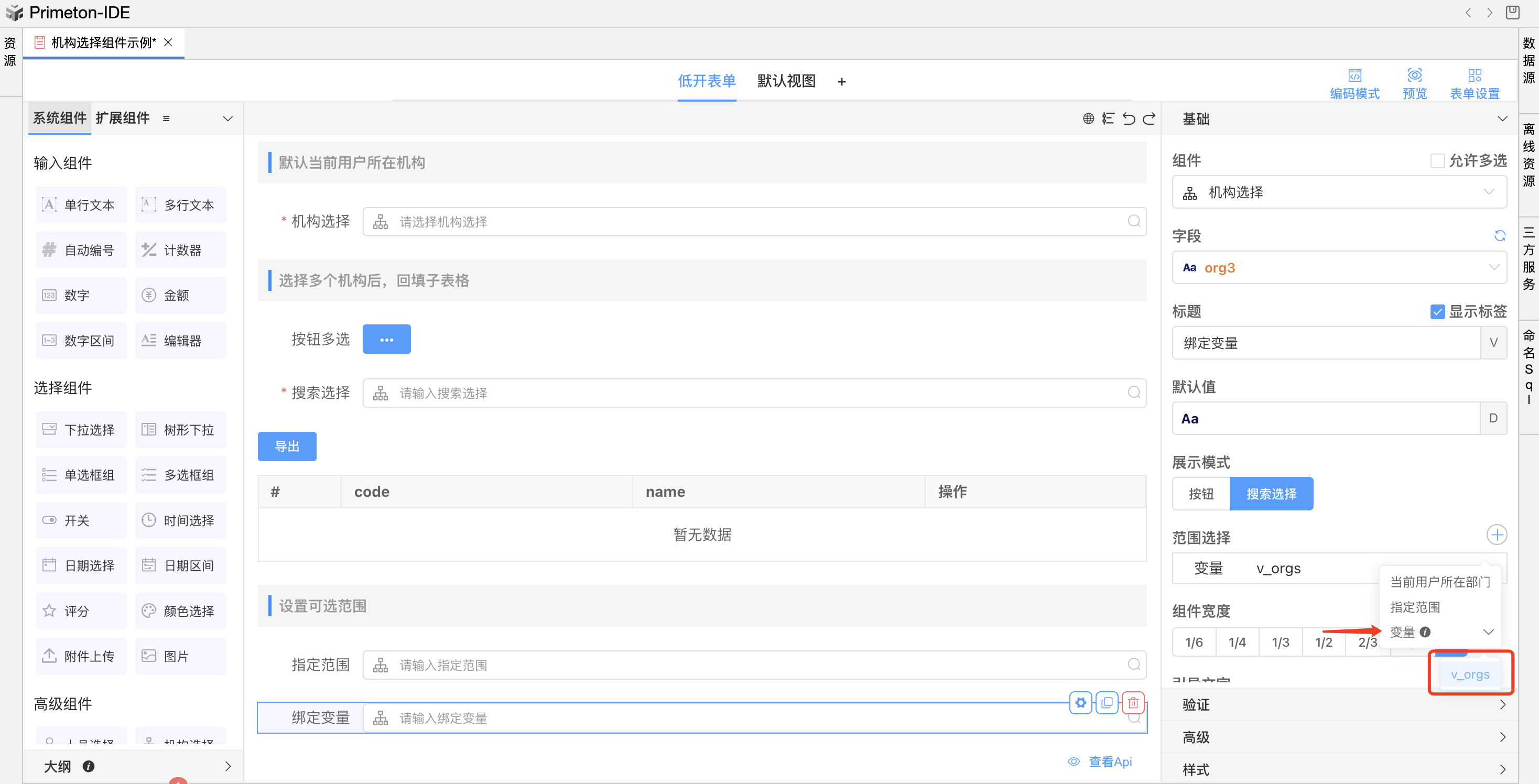Open the org3 field dropdown

click(1338, 267)
